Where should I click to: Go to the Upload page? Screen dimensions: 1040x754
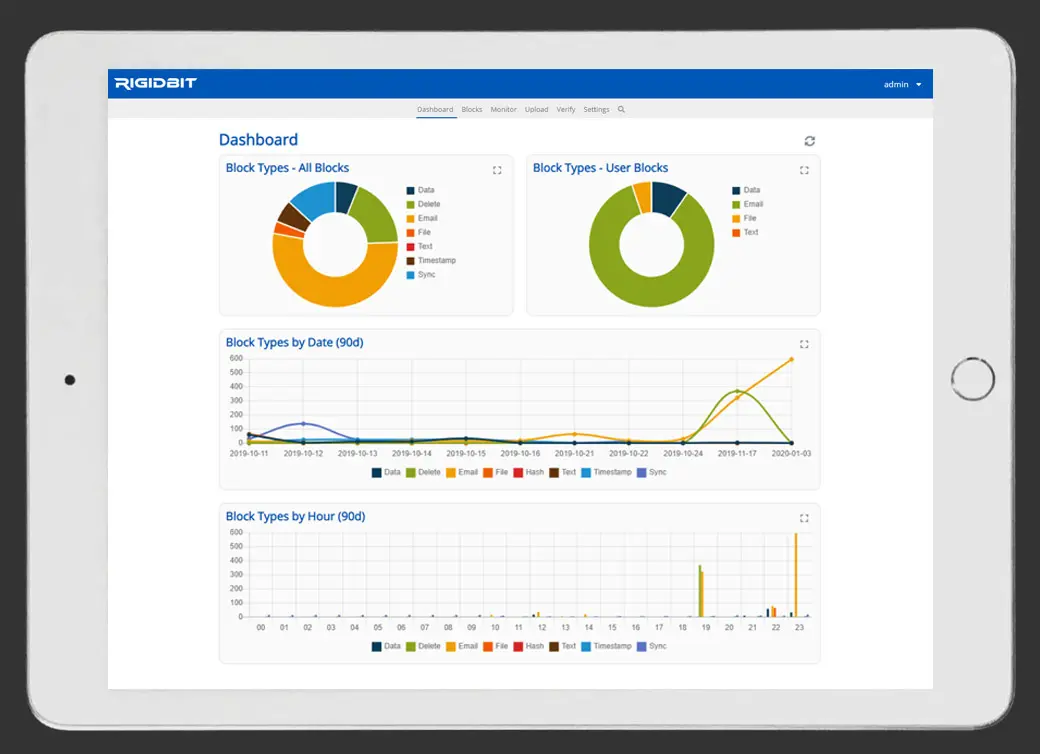(536, 109)
